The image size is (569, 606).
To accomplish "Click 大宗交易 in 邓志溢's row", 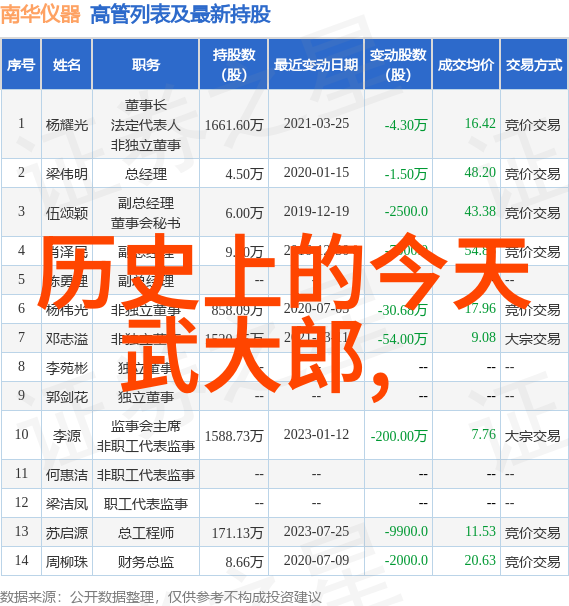I will point(533,339).
